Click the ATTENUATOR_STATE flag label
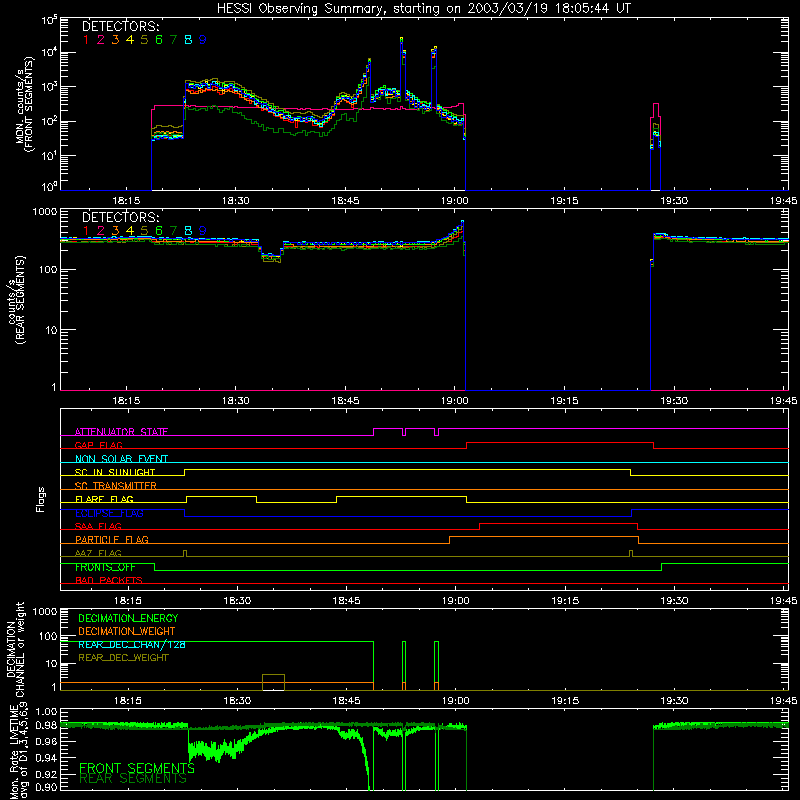The image size is (800, 800). point(121,432)
